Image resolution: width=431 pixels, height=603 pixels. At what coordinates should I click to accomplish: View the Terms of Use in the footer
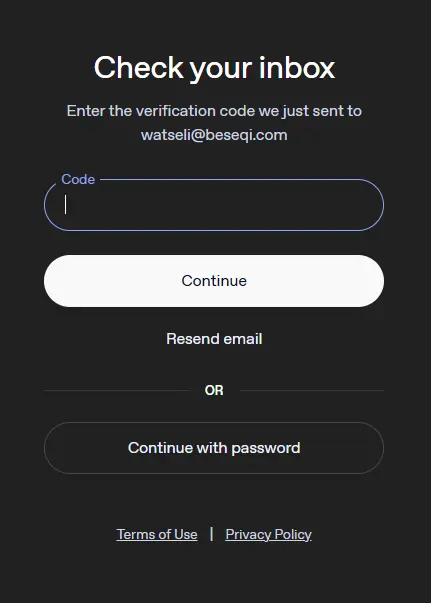click(x=157, y=534)
